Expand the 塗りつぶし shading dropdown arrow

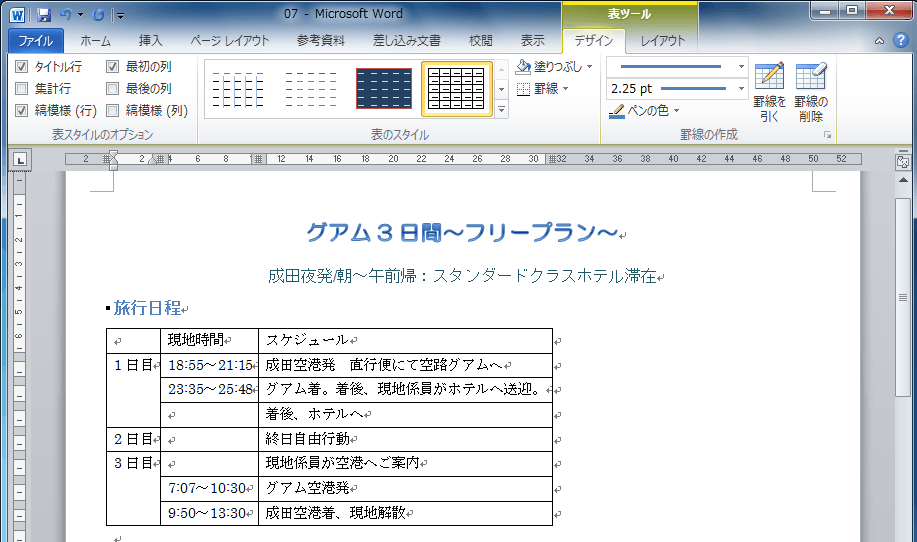tap(590, 67)
